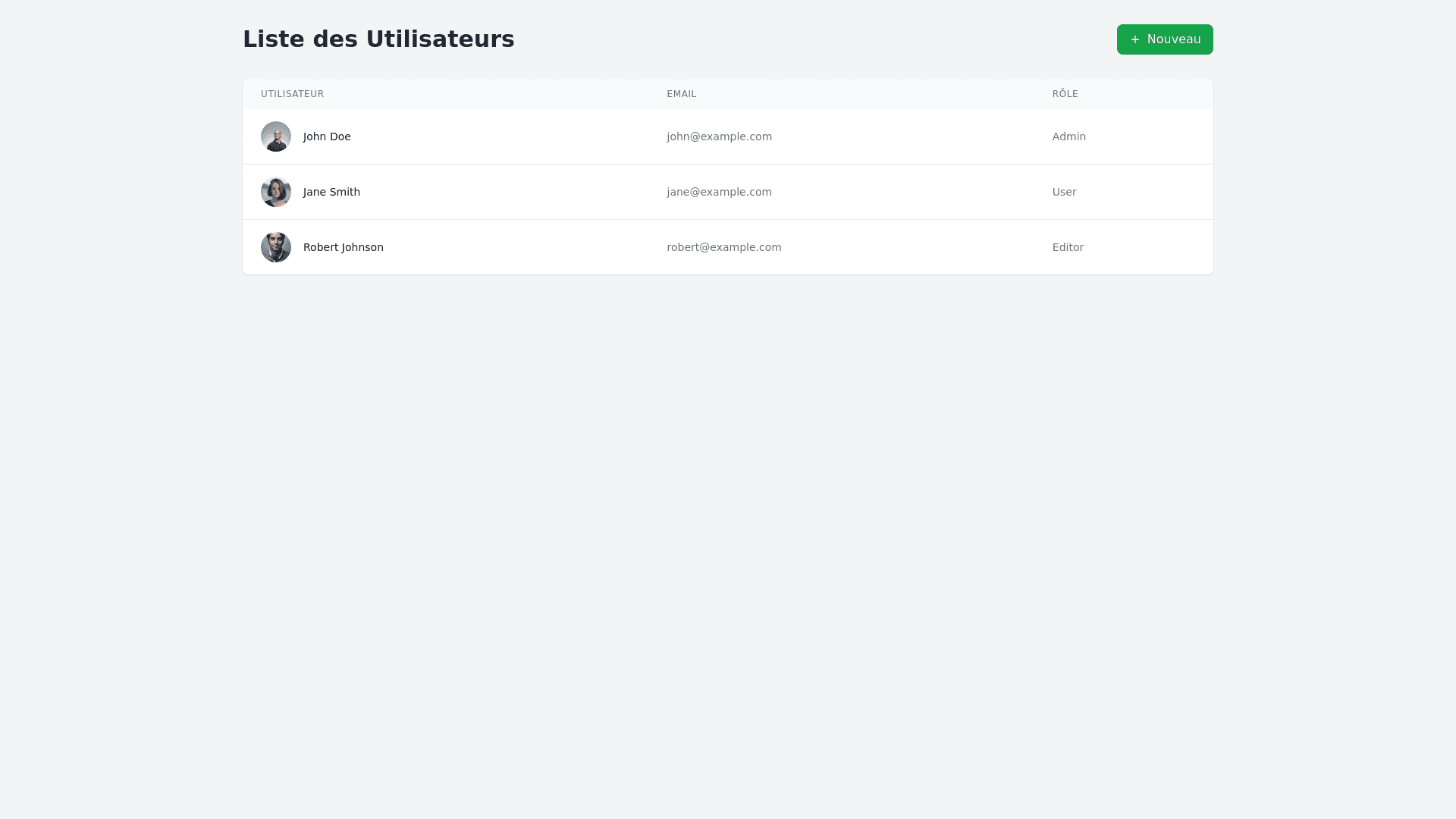The image size is (1456, 819).
Task: Click the jane@example.com email address
Action: point(719,192)
